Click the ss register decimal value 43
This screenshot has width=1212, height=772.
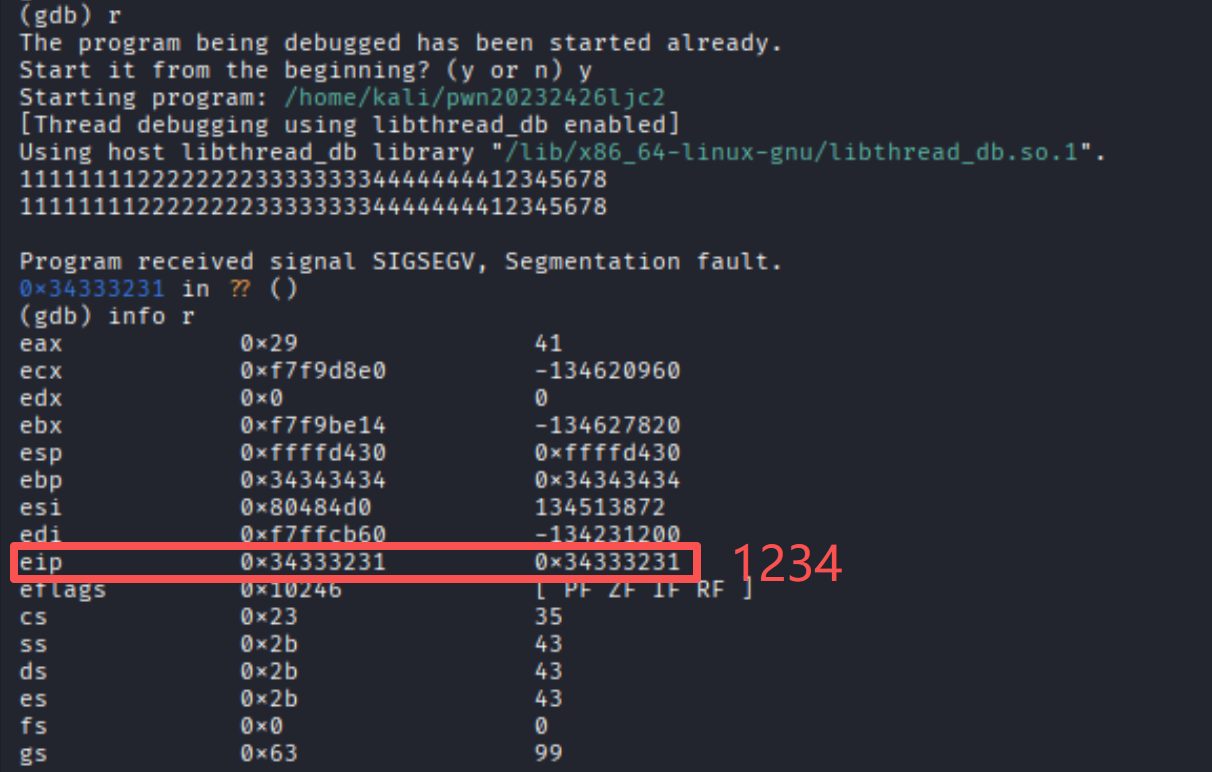click(x=548, y=644)
